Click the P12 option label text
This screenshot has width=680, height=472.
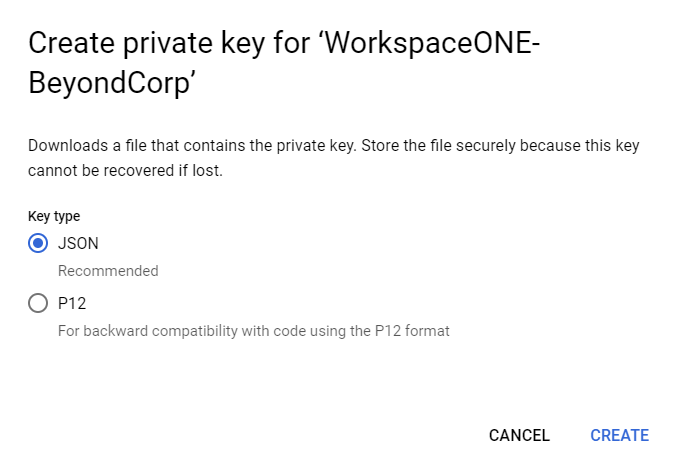72,303
